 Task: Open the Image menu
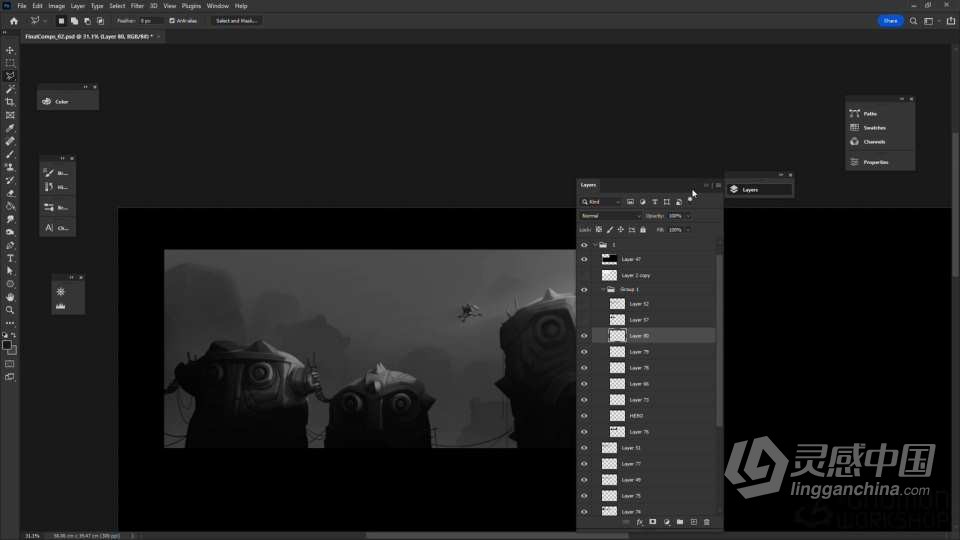56,6
